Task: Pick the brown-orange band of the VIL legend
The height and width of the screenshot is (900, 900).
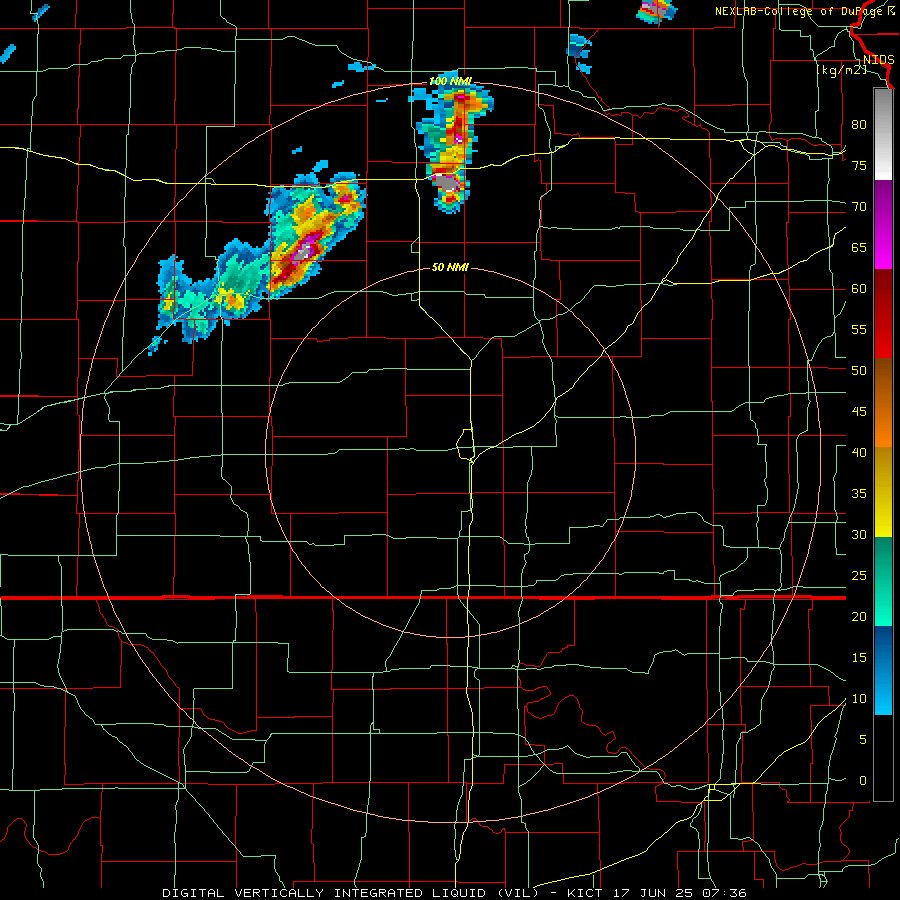Action: pos(883,402)
